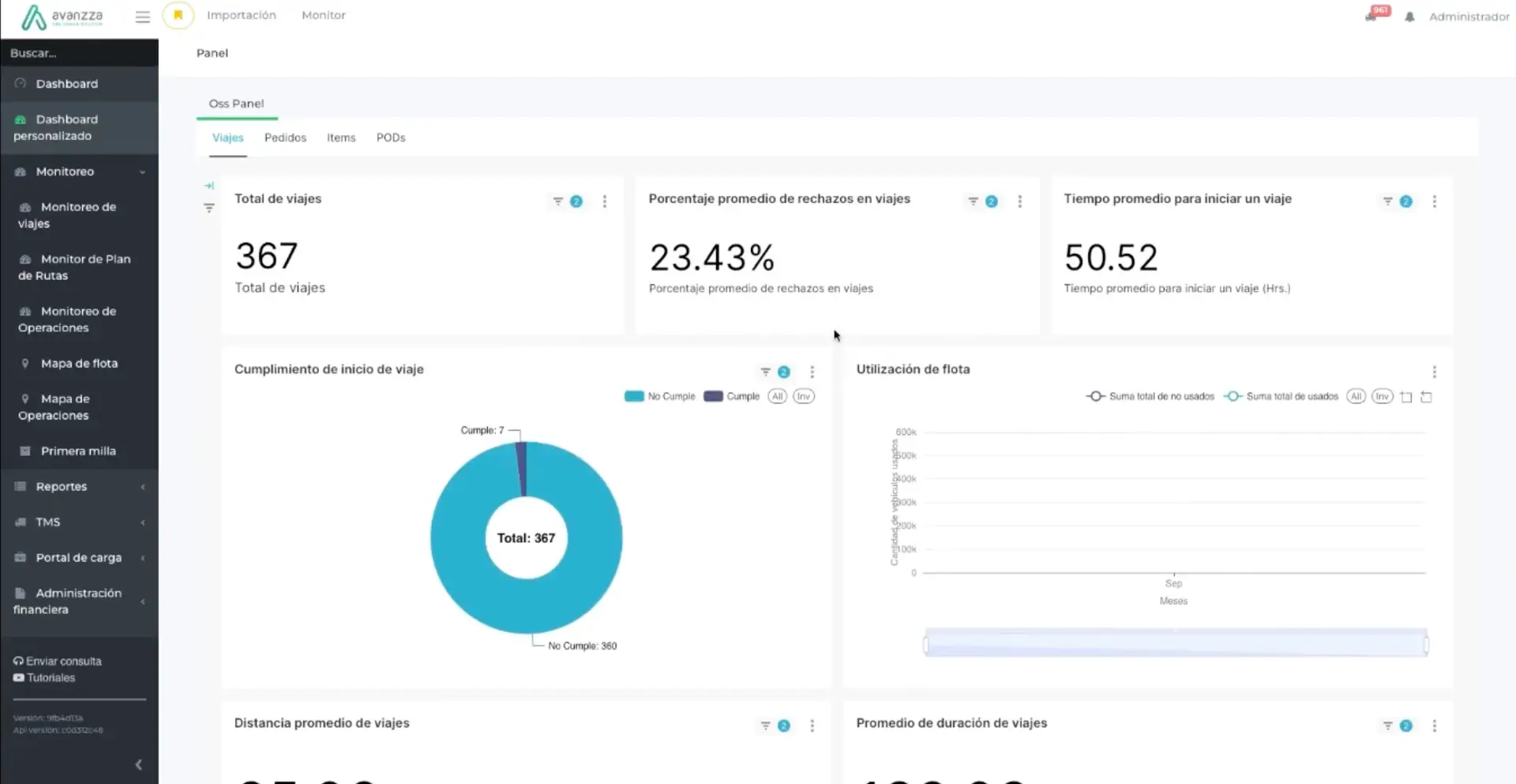Open filter on Total de viajes card
1516x784 pixels.
[x=558, y=201]
